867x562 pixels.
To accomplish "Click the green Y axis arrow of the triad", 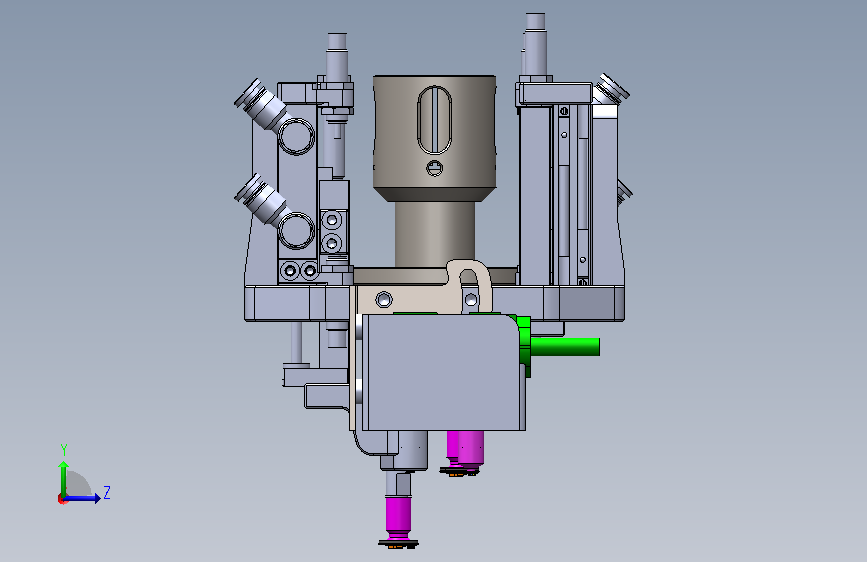I will click(64, 478).
